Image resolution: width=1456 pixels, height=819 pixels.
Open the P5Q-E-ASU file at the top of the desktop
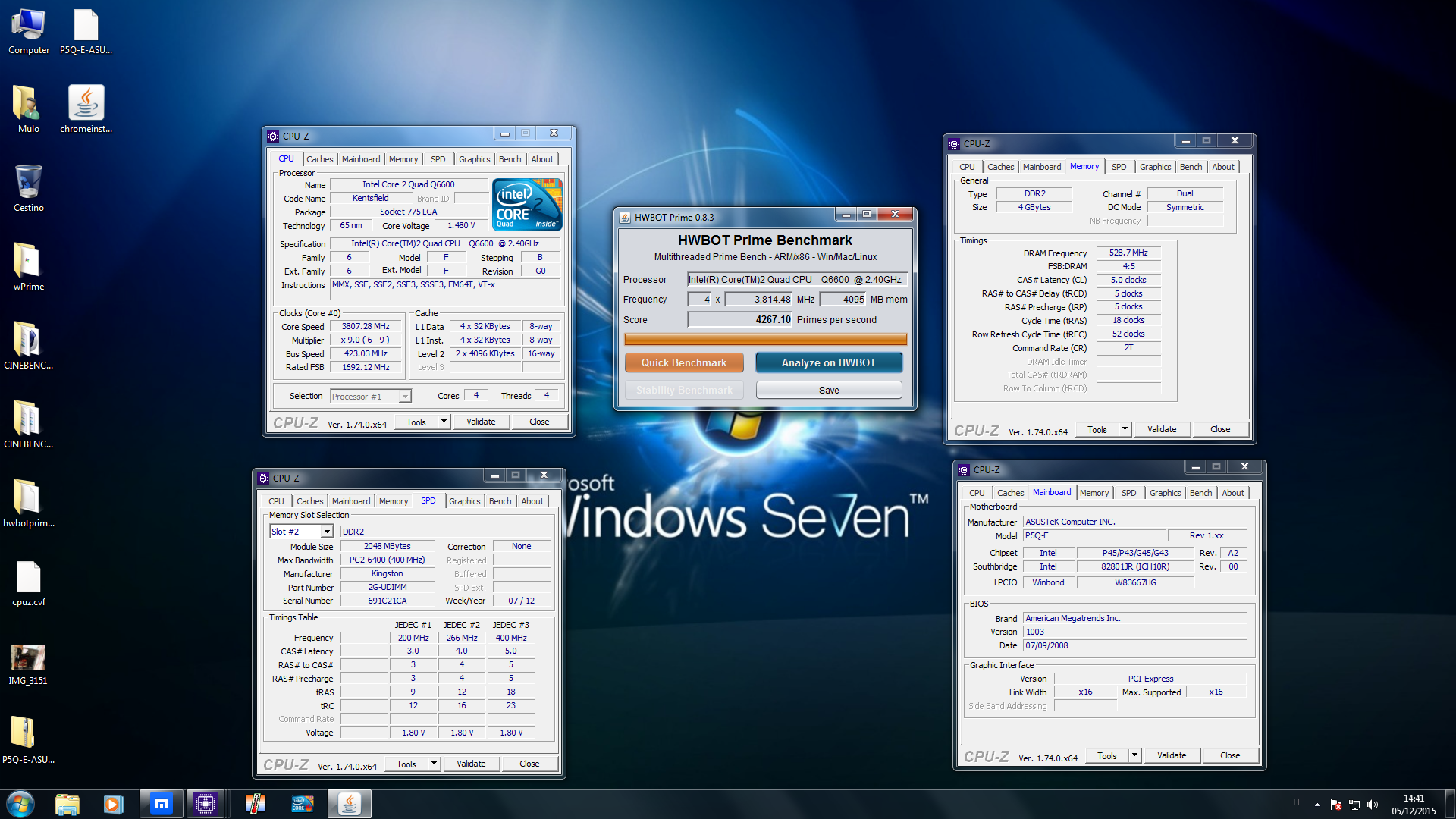coord(86,32)
